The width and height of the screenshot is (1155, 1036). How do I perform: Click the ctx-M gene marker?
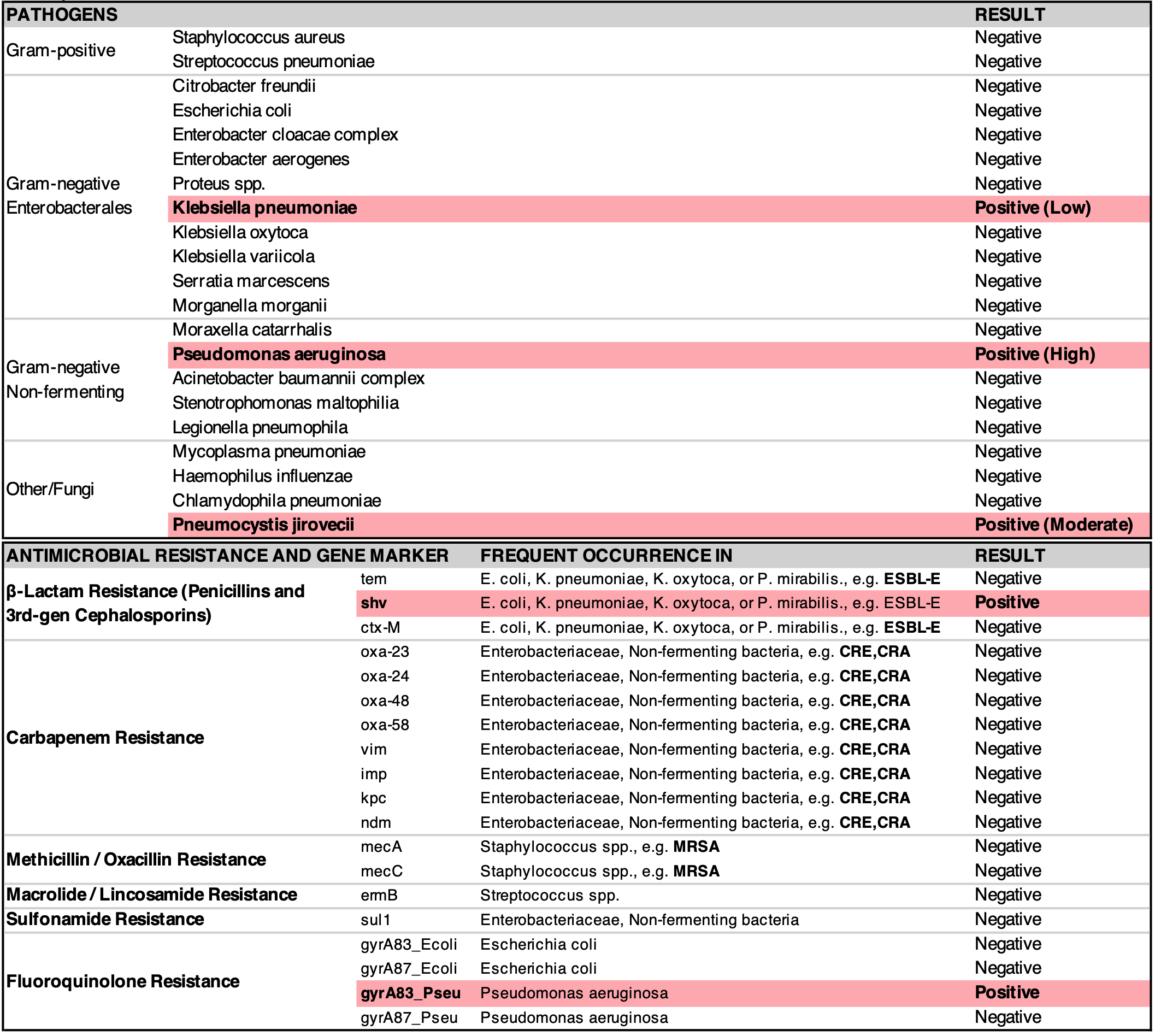(x=380, y=627)
